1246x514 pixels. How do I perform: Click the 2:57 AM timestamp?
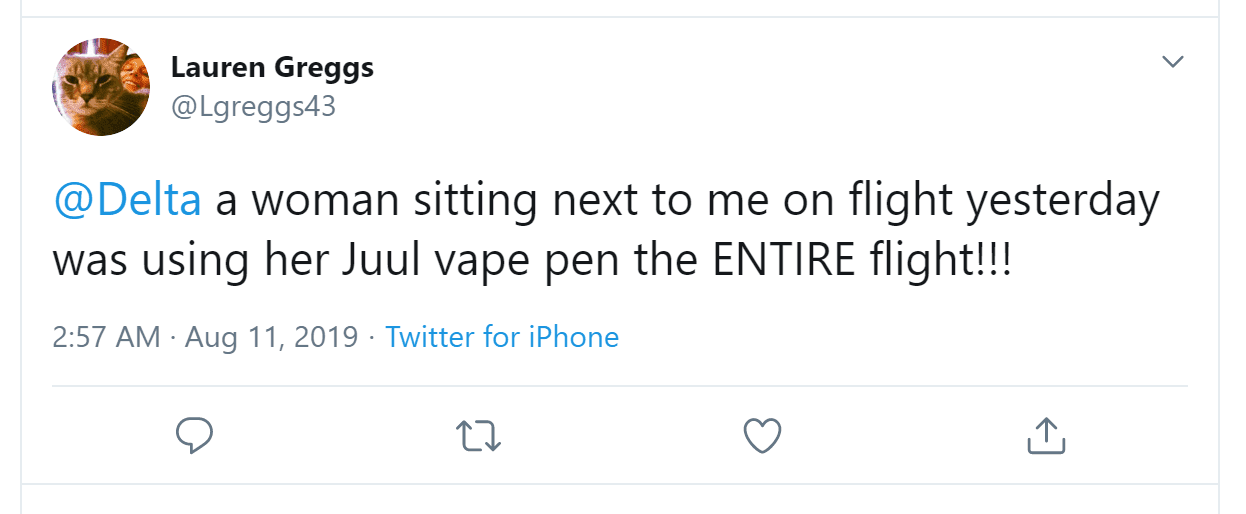(106, 337)
